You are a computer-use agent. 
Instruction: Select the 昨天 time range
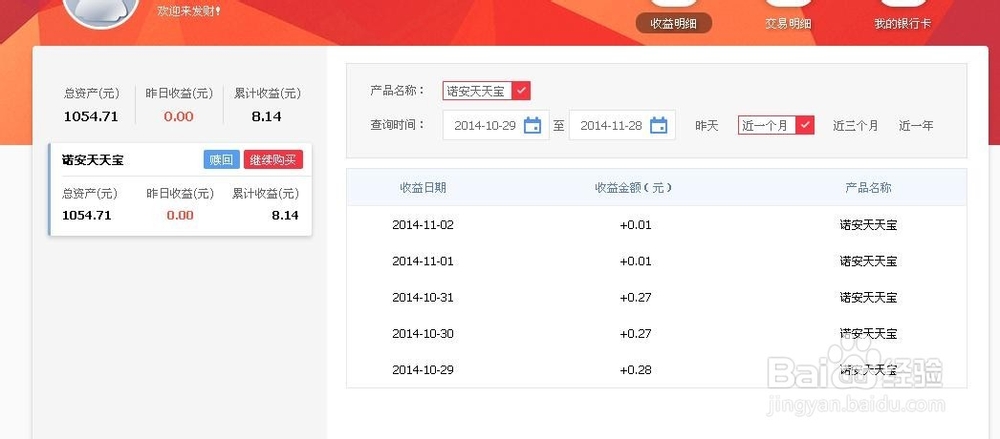point(707,126)
